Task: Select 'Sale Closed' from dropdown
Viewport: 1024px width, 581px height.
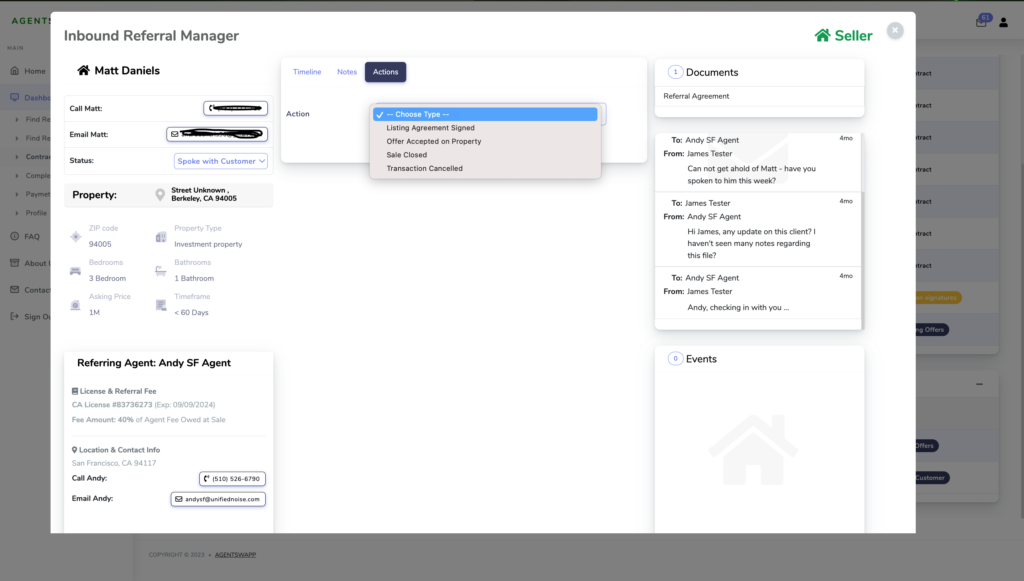Action: 485,155
